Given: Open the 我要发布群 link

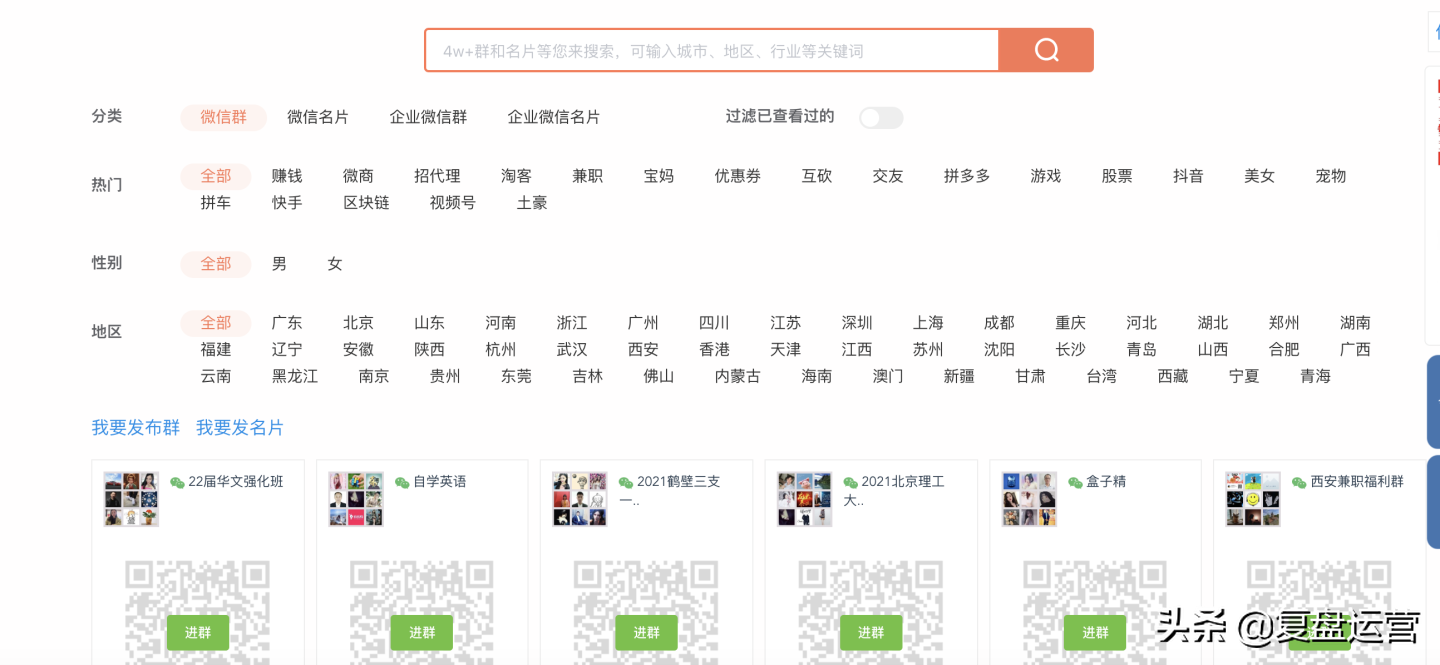Looking at the screenshot, I should click(x=136, y=428).
